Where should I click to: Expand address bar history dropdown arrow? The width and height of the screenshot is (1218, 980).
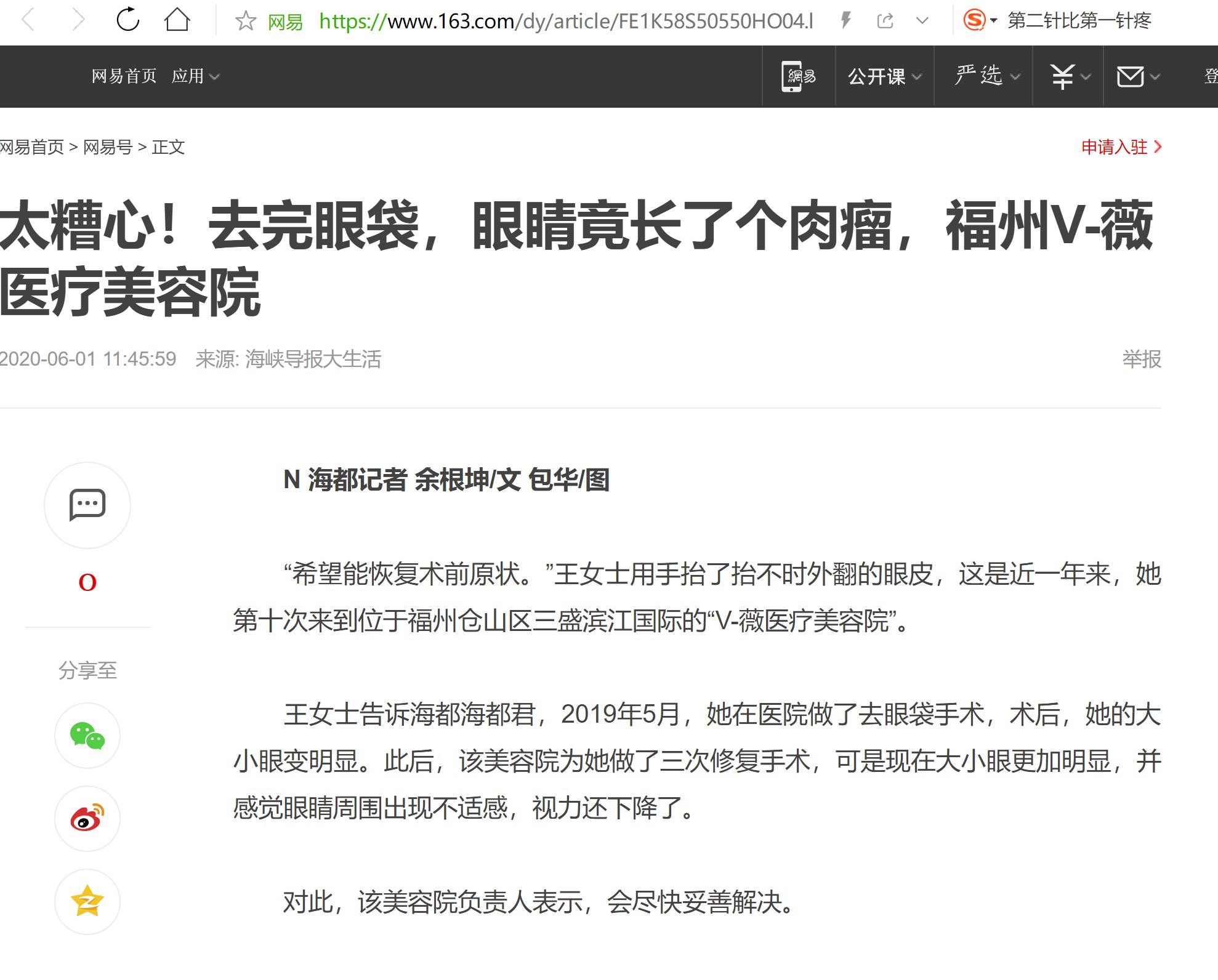pyautogui.click(x=922, y=21)
